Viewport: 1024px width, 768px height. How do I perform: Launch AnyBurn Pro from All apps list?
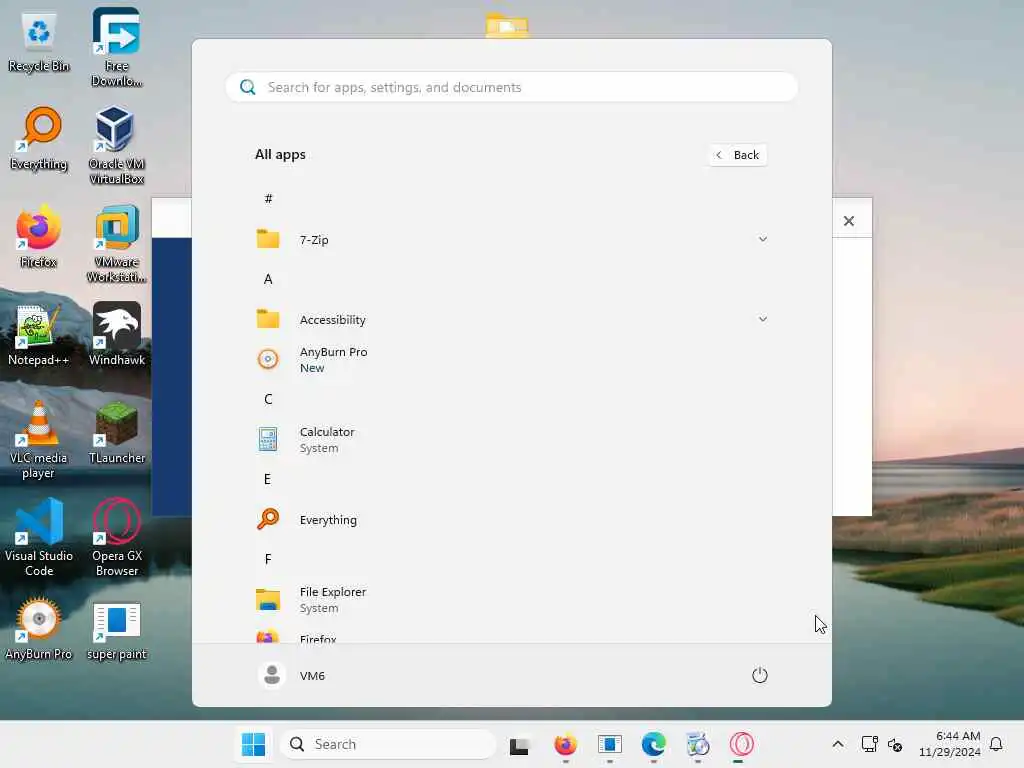(511, 359)
